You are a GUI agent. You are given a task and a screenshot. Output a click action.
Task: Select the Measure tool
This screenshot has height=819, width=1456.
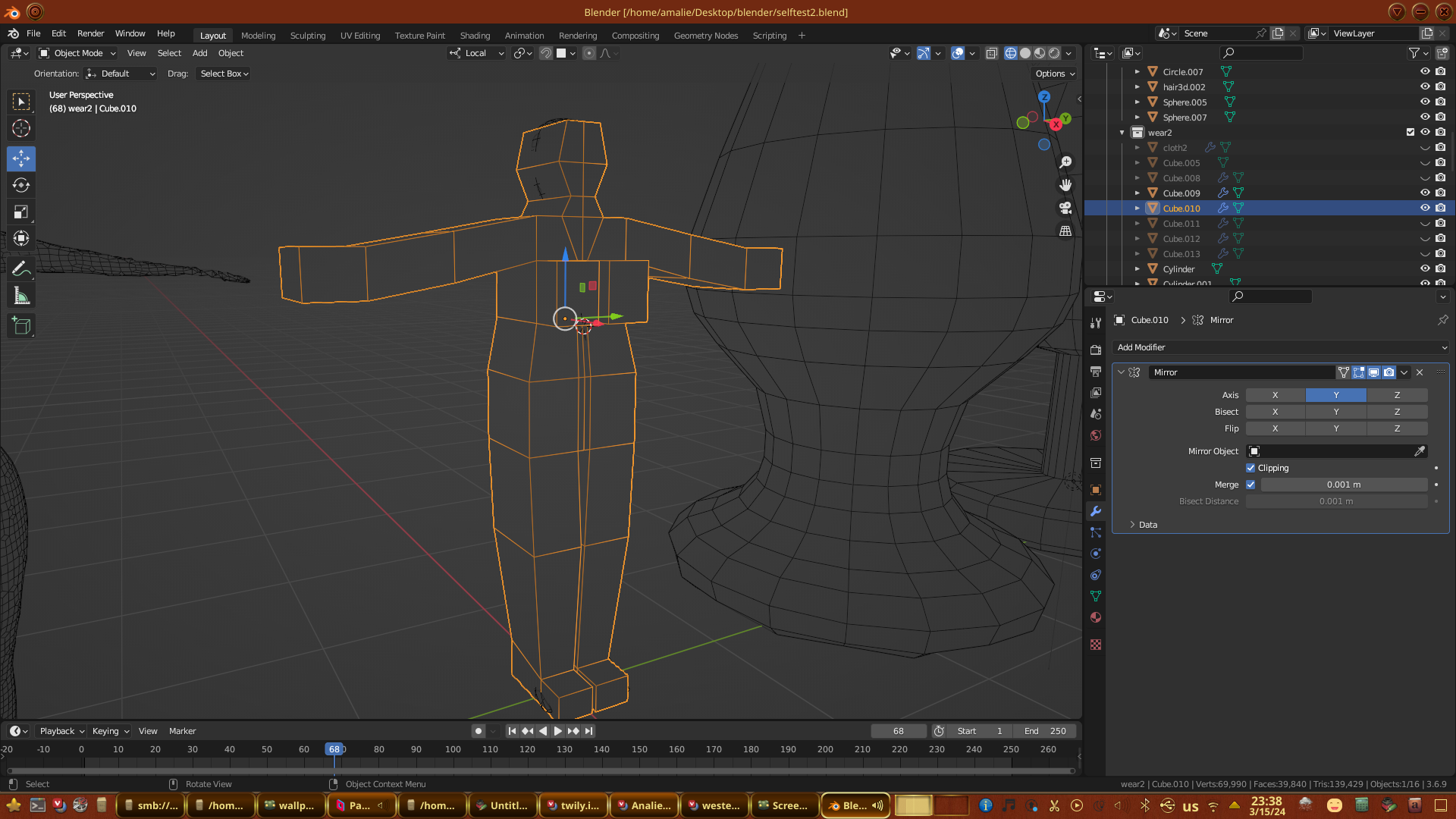pyautogui.click(x=21, y=296)
